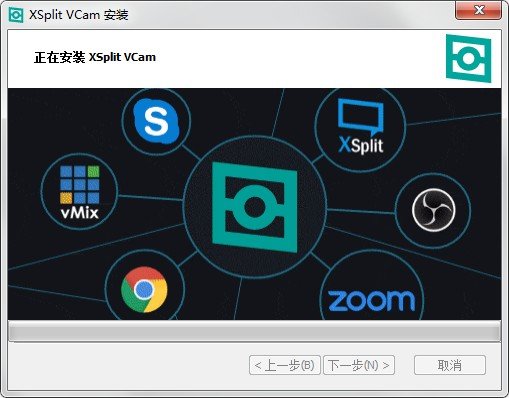Click the 取消 cancel button
Screen dimensions: 509x398
(450, 365)
